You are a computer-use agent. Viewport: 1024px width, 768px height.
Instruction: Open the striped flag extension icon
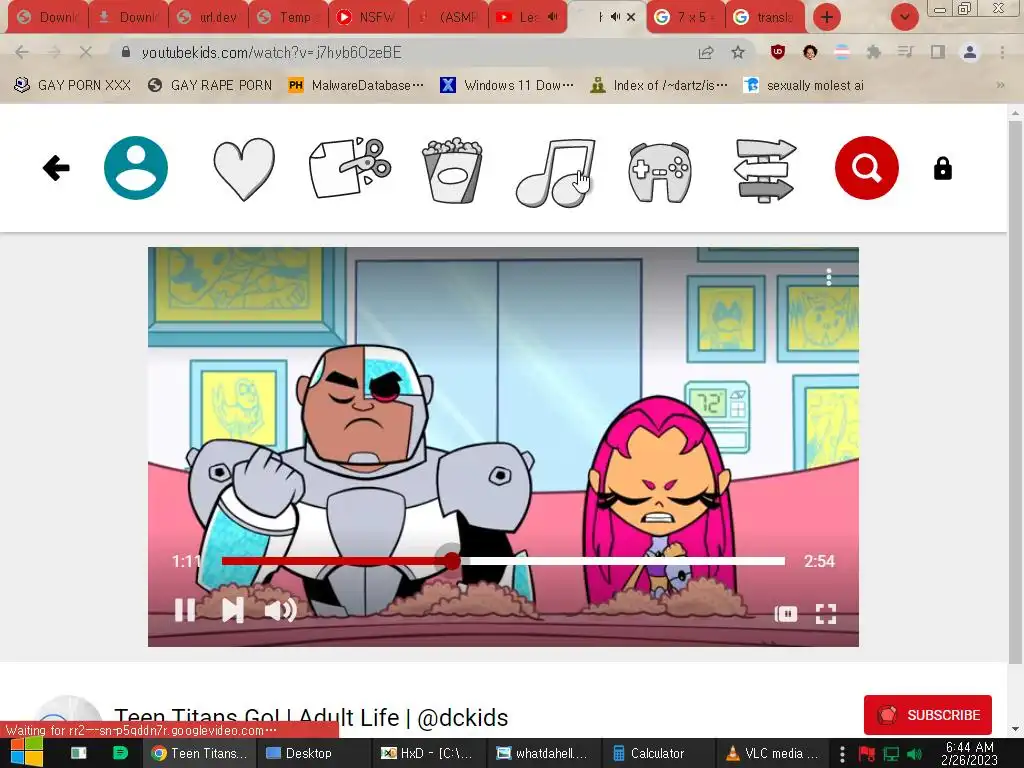pyautogui.click(x=842, y=52)
